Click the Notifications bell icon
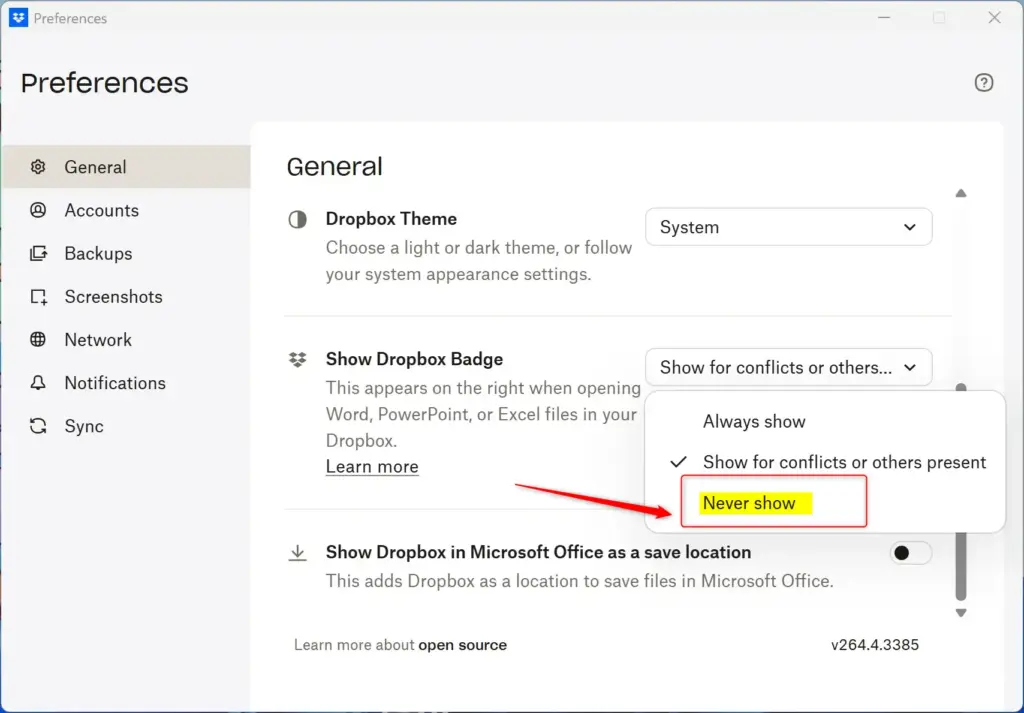Viewport: 1024px width, 713px height. pyautogui.click(x=38, y=383)
